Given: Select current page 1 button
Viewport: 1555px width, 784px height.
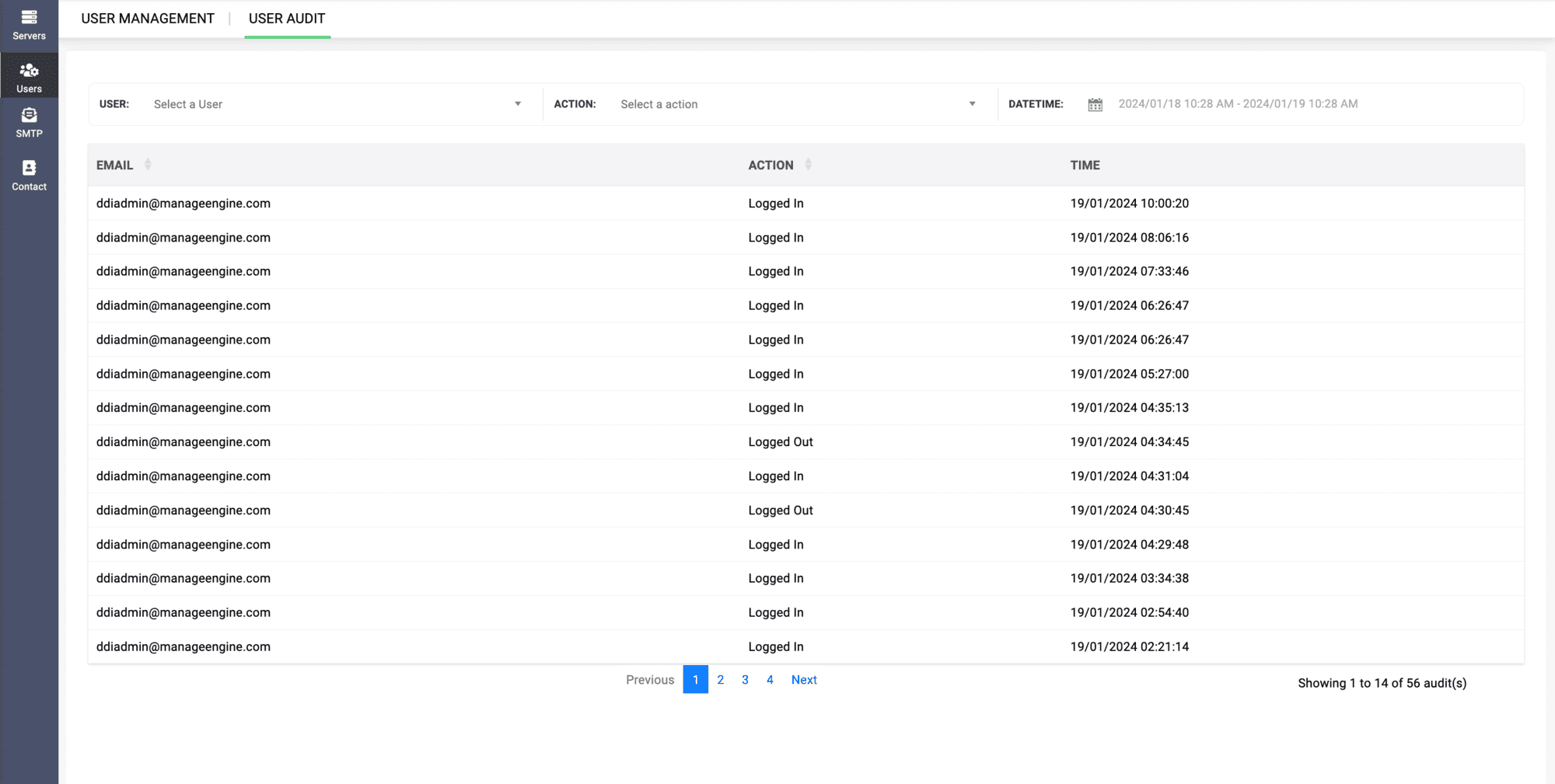Looking at the screenshot, I should [x=696, y=680].
